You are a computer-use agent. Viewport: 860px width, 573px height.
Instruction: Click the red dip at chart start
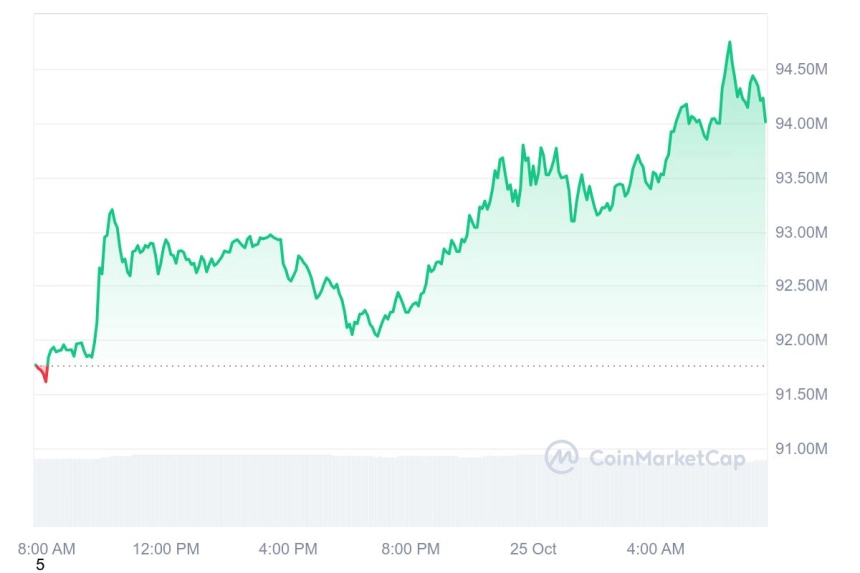click(x=42, y=373)
